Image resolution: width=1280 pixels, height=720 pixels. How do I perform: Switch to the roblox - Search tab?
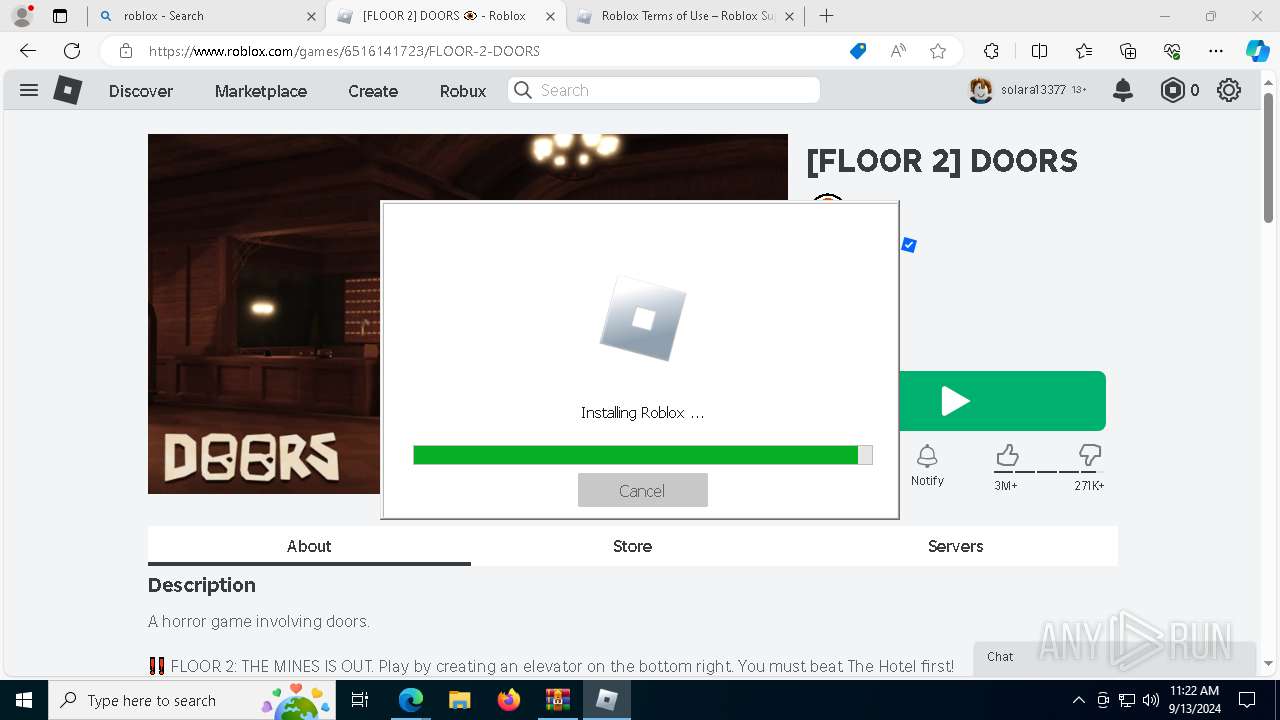[207, 16]
